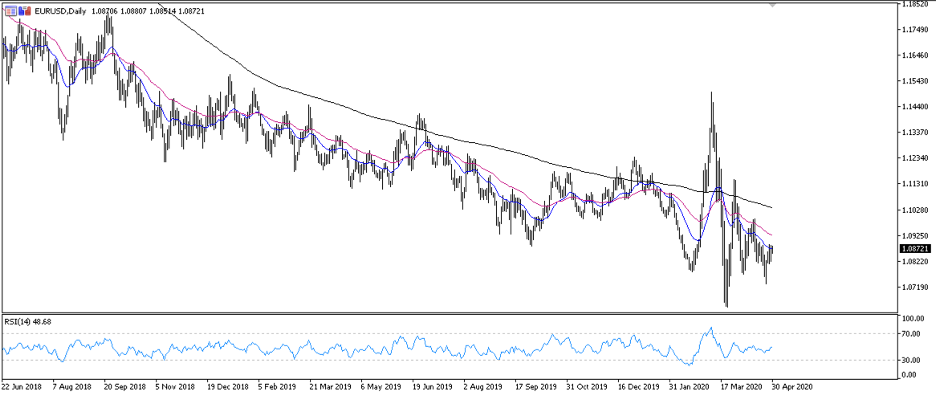
Task: Click the 6 May 2019 date label
Action: tap(381, 386)
